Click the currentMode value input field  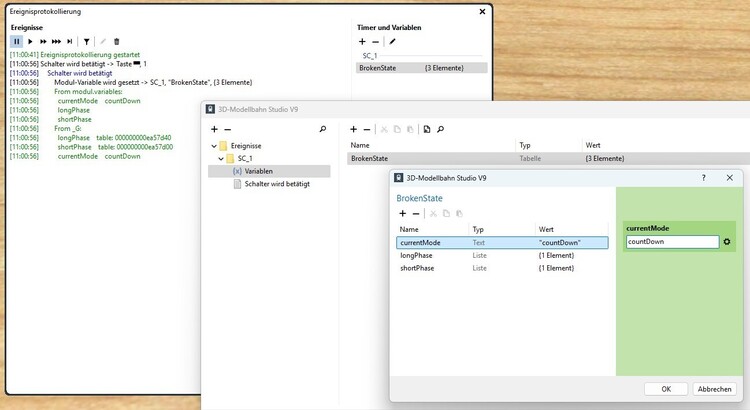click(672, 242)
